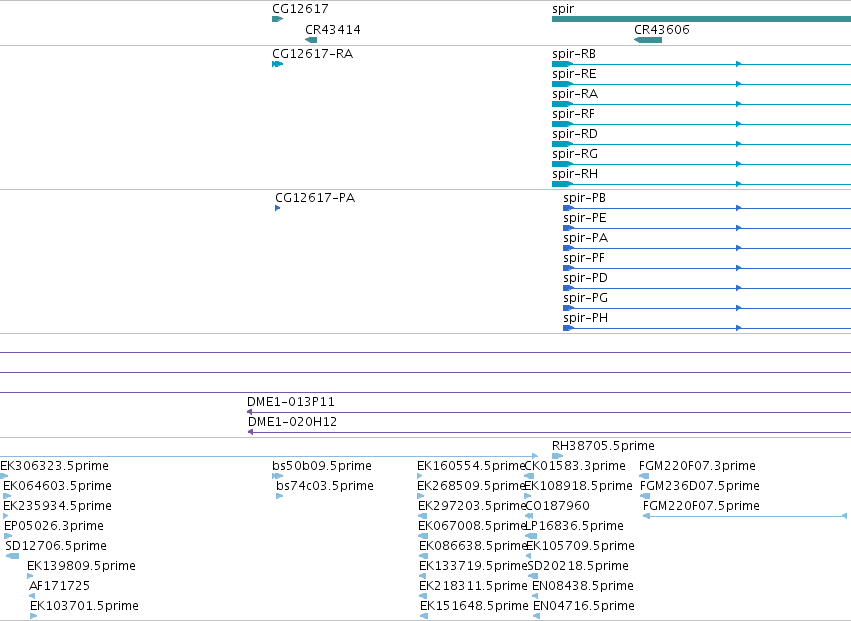The image size is (851, 621).
Task: Click the CG12617 gene label
Action: click(300, 9)
